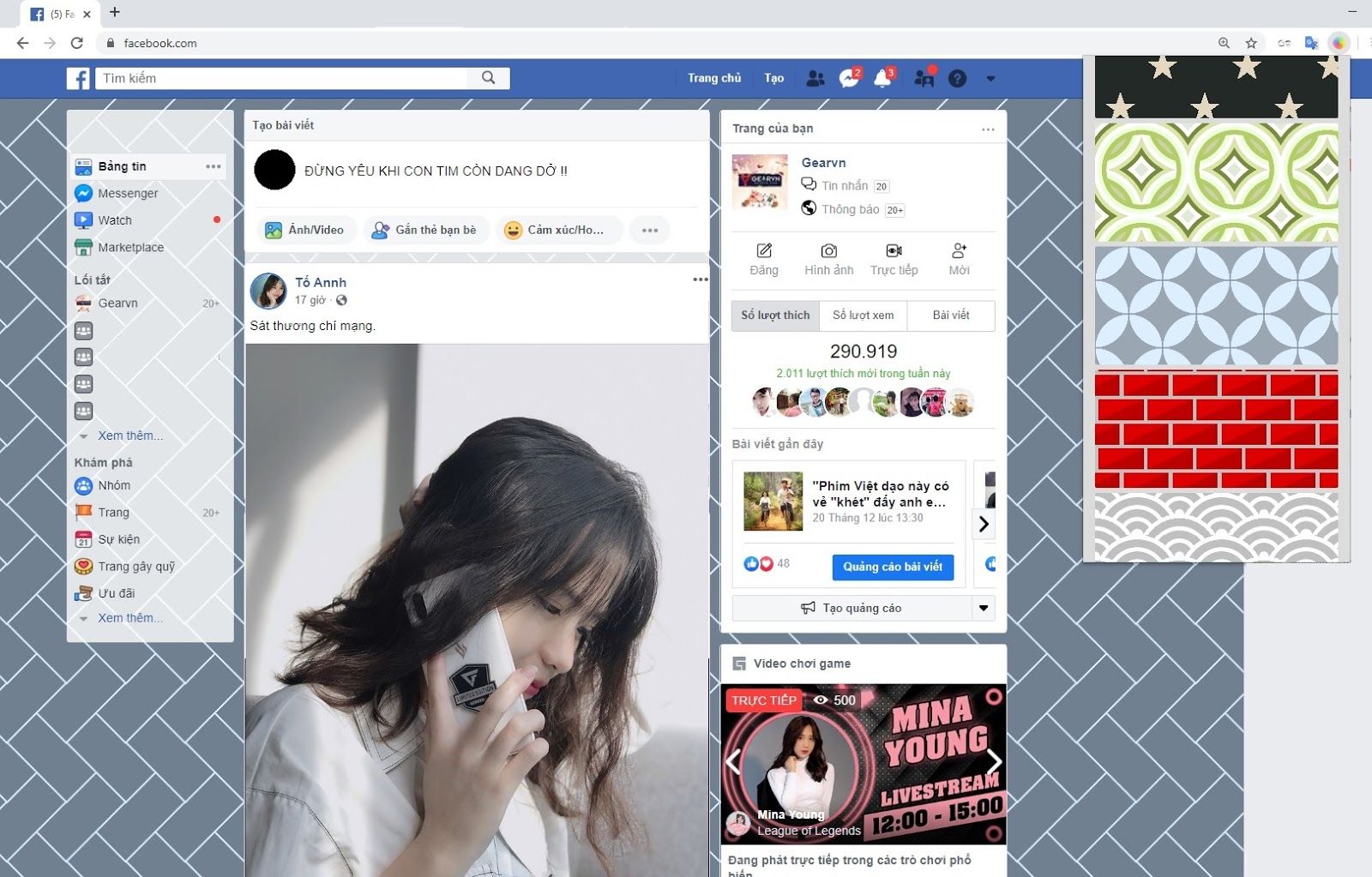Screen dimensions: 1372x877
Task: Open Marketplace in the sidebar
Action: coord(131,247)
